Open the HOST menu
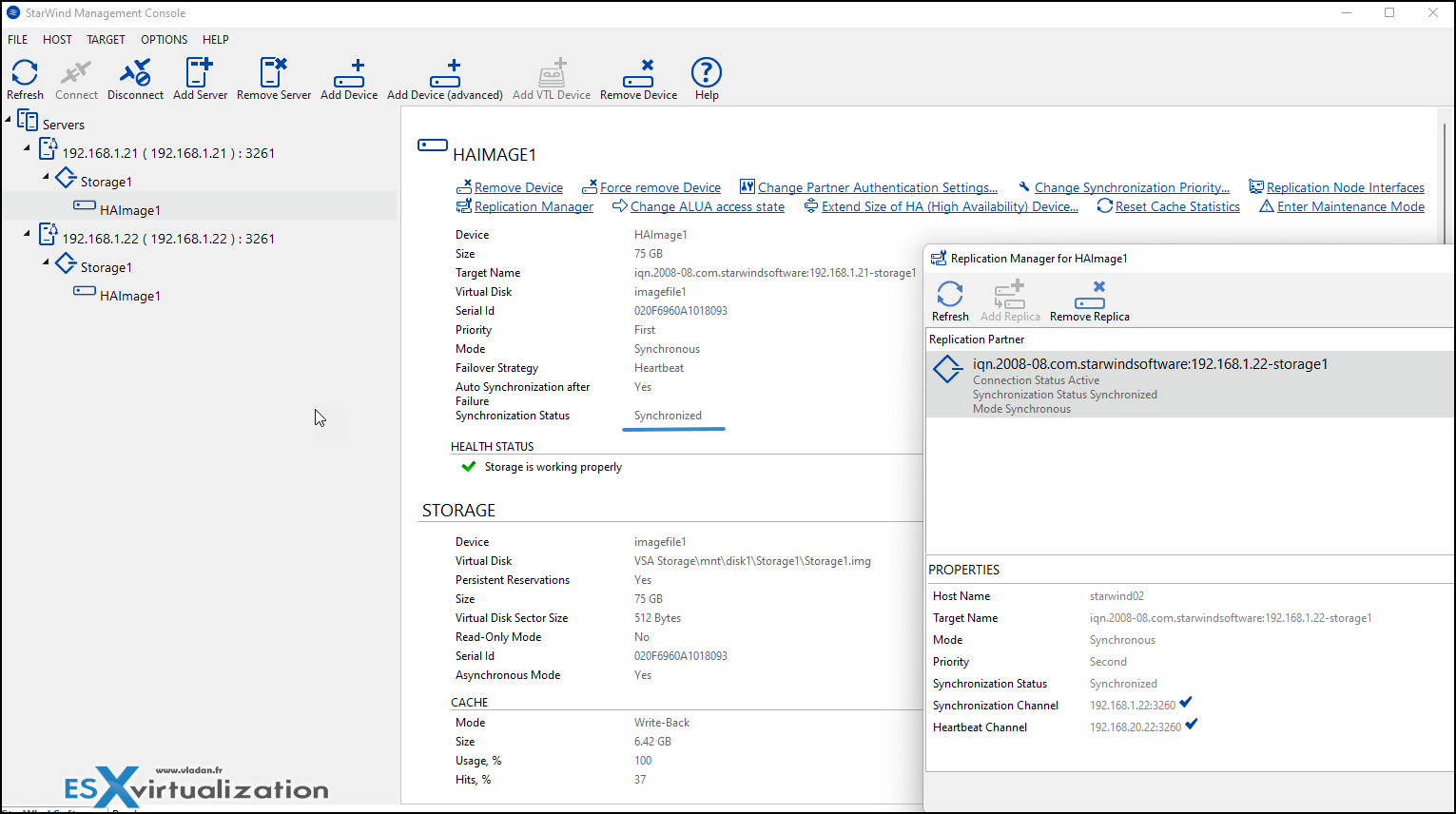Screen dimensions: 1456x814 pyautogui.click(x=57, y=40)
